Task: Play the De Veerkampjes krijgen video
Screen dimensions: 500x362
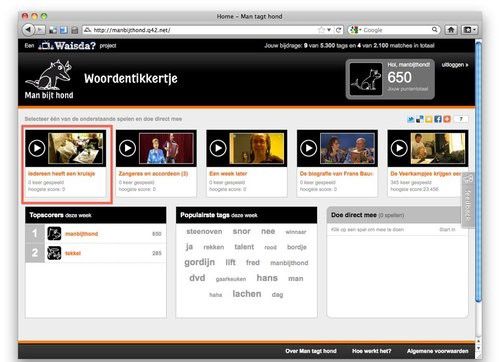Action: coord(399,148)
